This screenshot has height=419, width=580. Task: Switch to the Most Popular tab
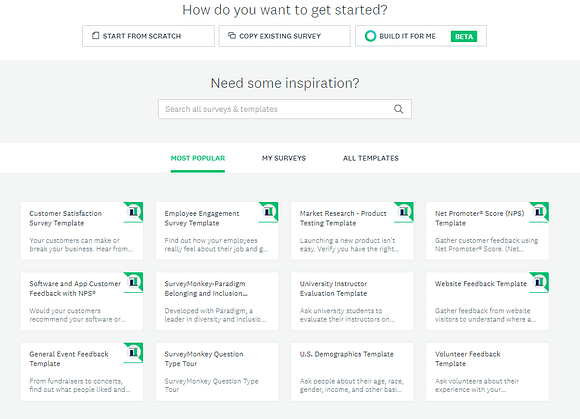pos(198,158)
